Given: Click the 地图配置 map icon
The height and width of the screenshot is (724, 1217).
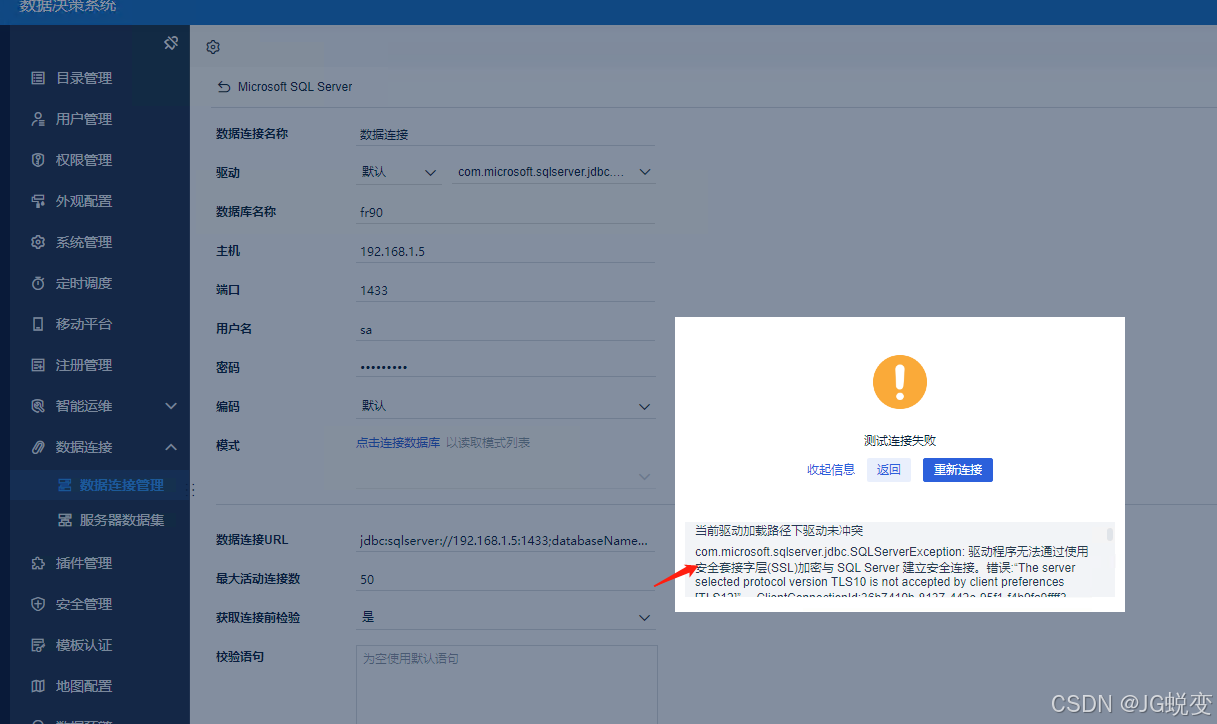Looking at the screenshot, I should point(38,686).
